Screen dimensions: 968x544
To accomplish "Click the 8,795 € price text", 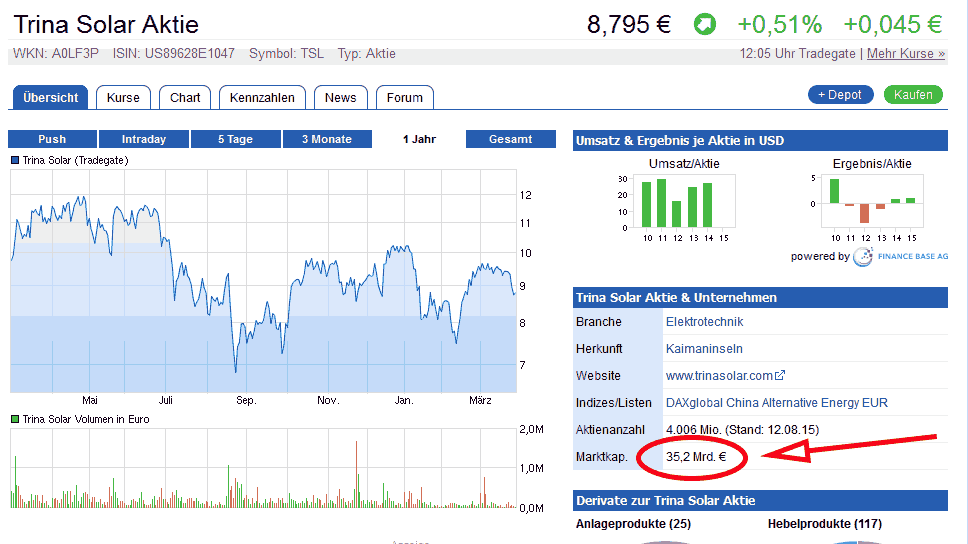I will (628, 25).
